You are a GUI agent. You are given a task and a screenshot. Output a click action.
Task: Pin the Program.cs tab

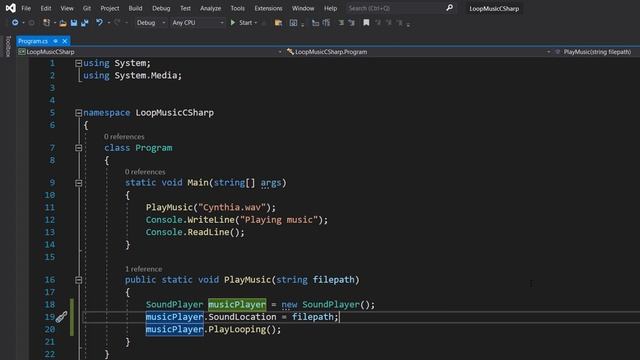tap(56, 41)
